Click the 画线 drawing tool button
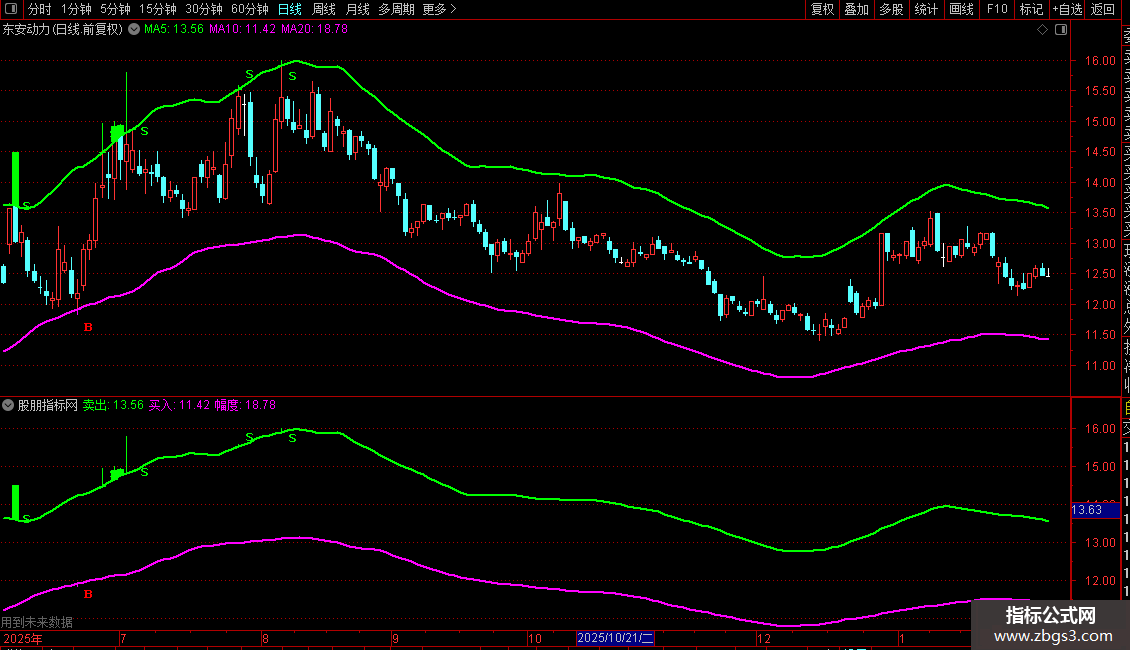The image size is (1130, 650). (x=961, y=9)
